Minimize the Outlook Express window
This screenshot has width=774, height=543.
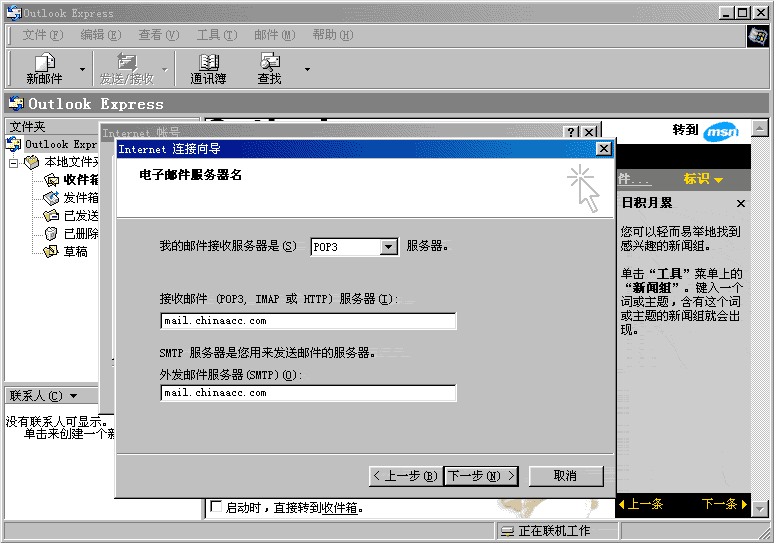pyautogui.click(x=726, y=13)
